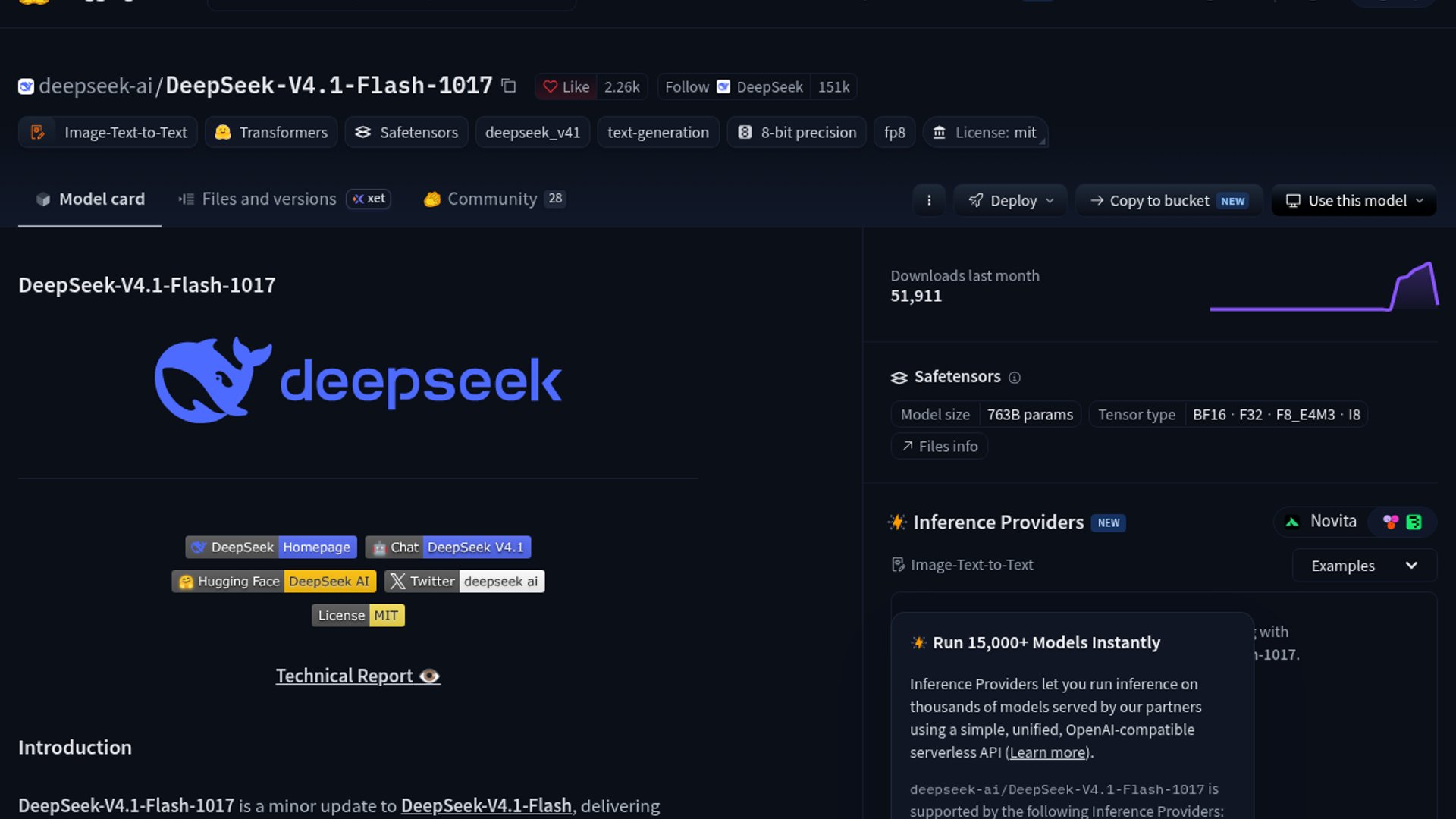Viewport: 1456px width, 819px height.
Task: Click the Copy to bucket button
Action: (x=1169, y=201)
